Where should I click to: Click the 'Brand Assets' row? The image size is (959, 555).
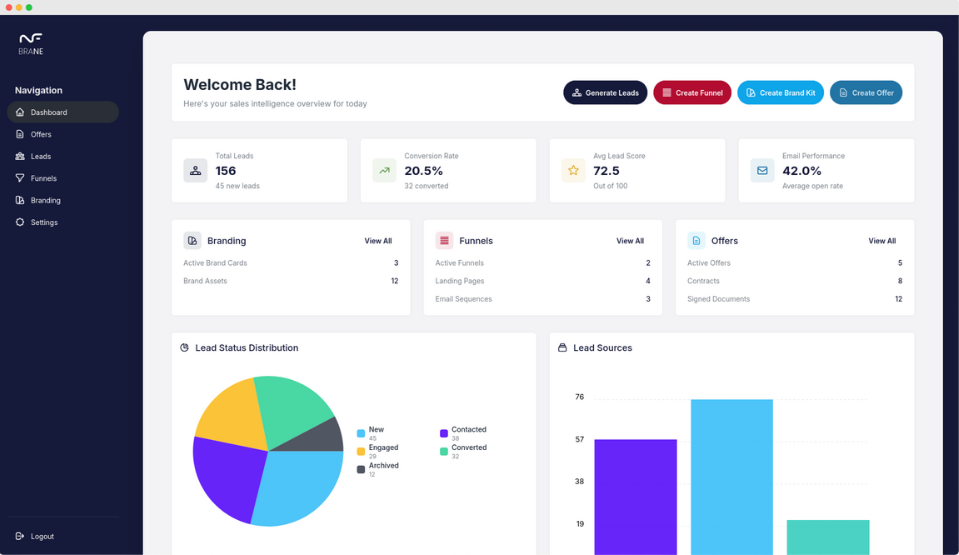coord(291,281)
